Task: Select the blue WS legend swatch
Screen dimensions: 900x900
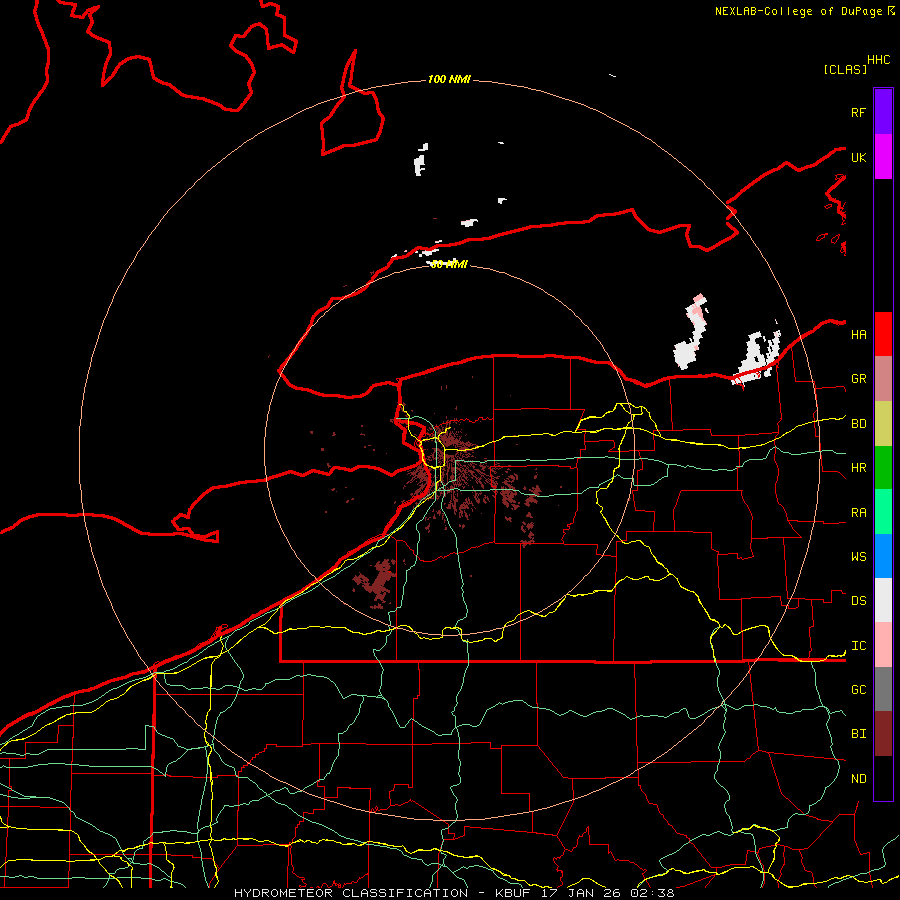Action: 883,556
